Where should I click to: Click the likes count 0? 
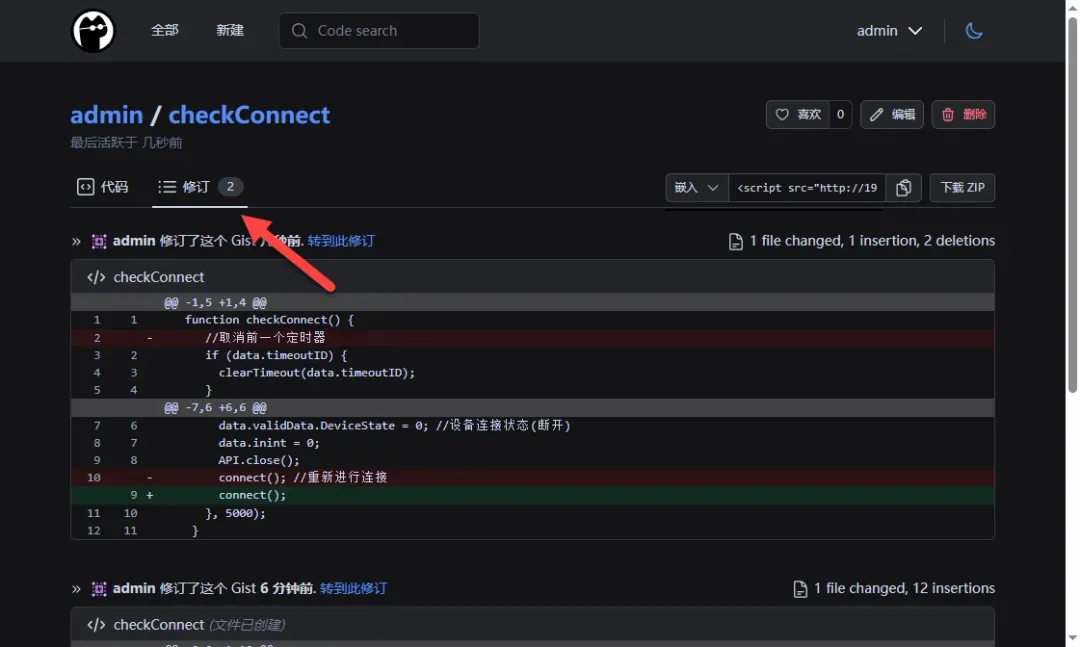pyautogui.click(x=840, y=115)
